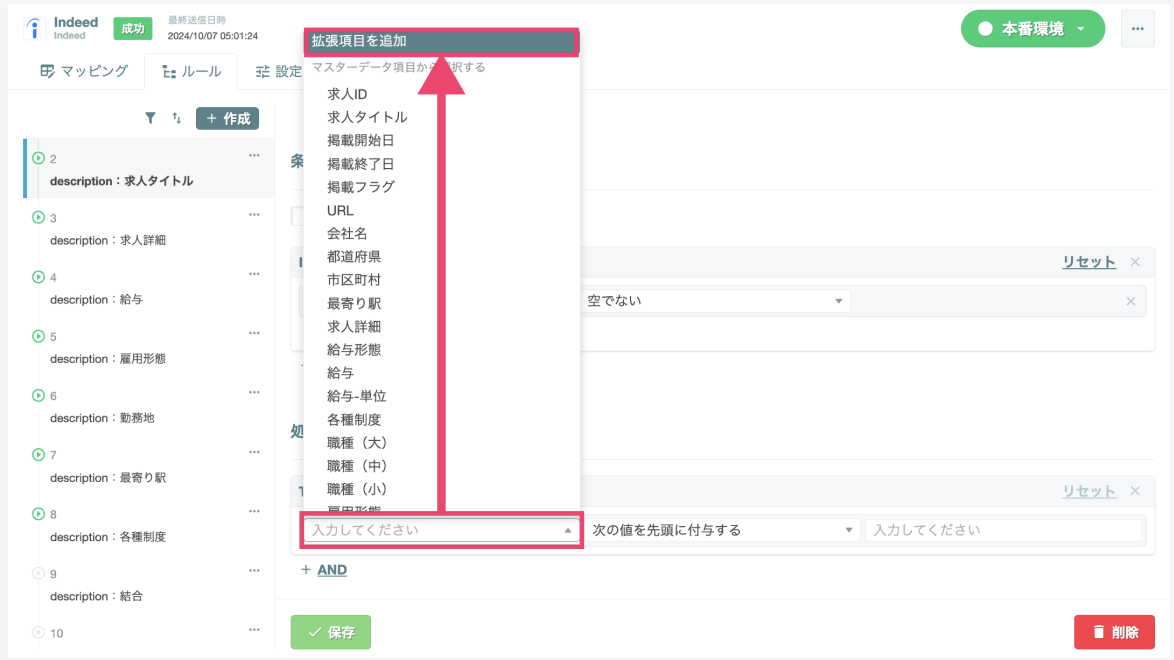Screen dimensions: 1174x660
Task: Click the Indeed logo icon
Action: (x=34, y=28)
